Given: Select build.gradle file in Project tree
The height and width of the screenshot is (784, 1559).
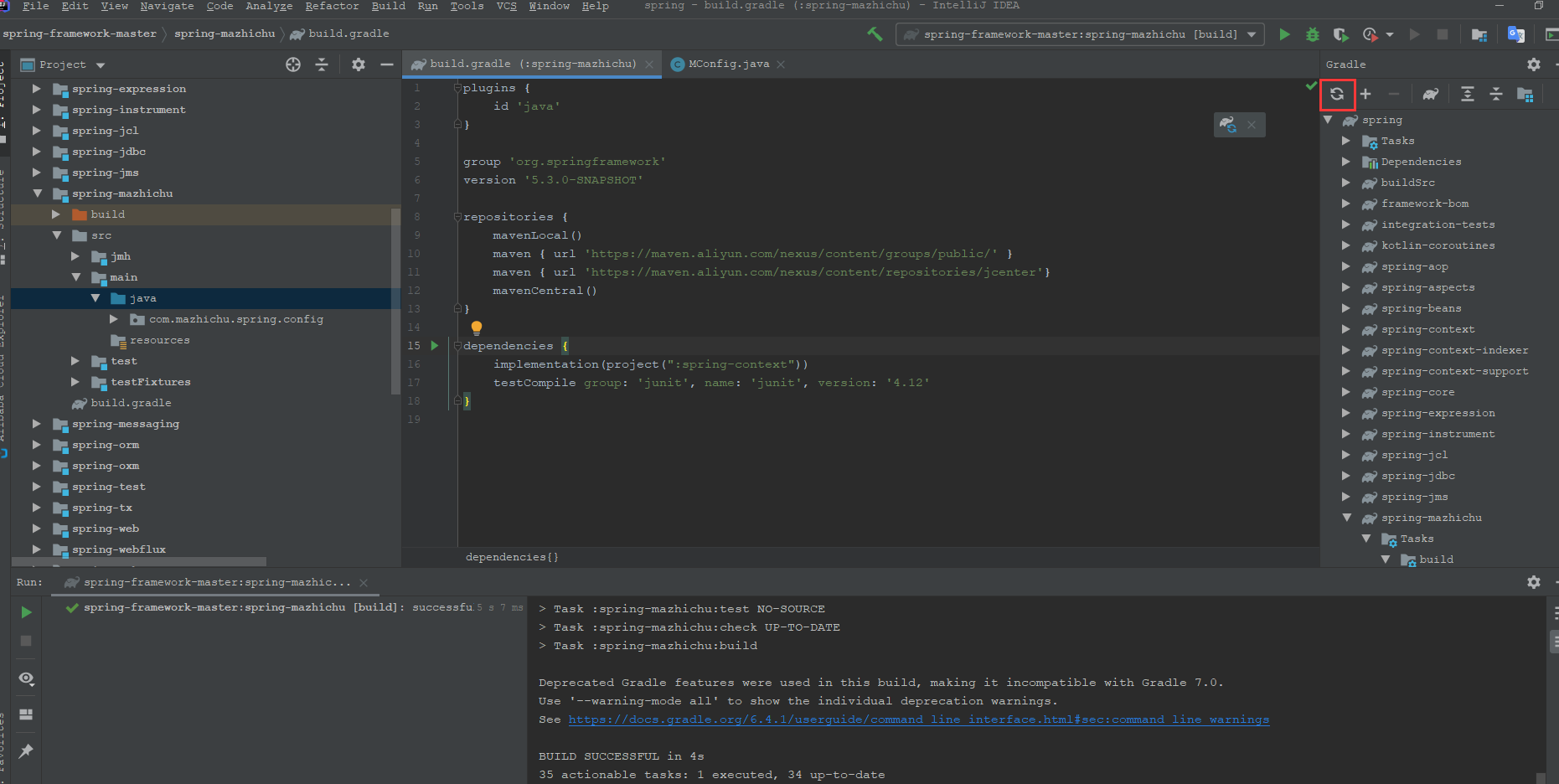Looking at the screenshot, I should click(x=131, y=403).
